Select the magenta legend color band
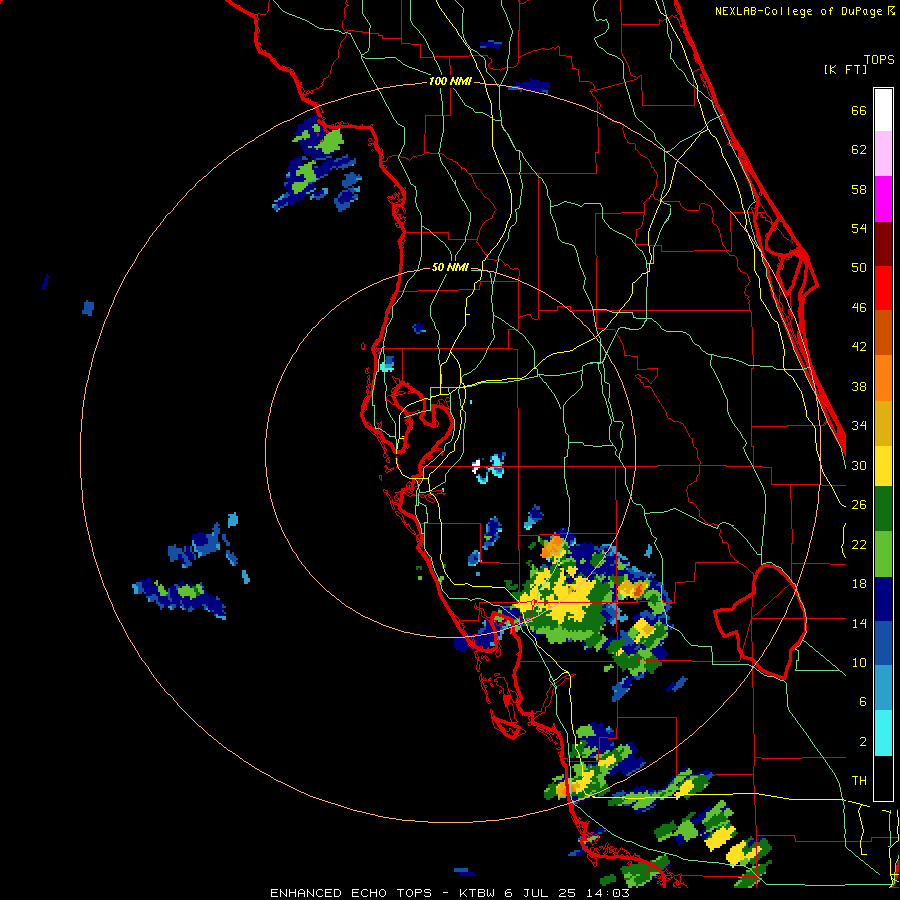This screenshot has width=900, height=900. tap(883, 199)
